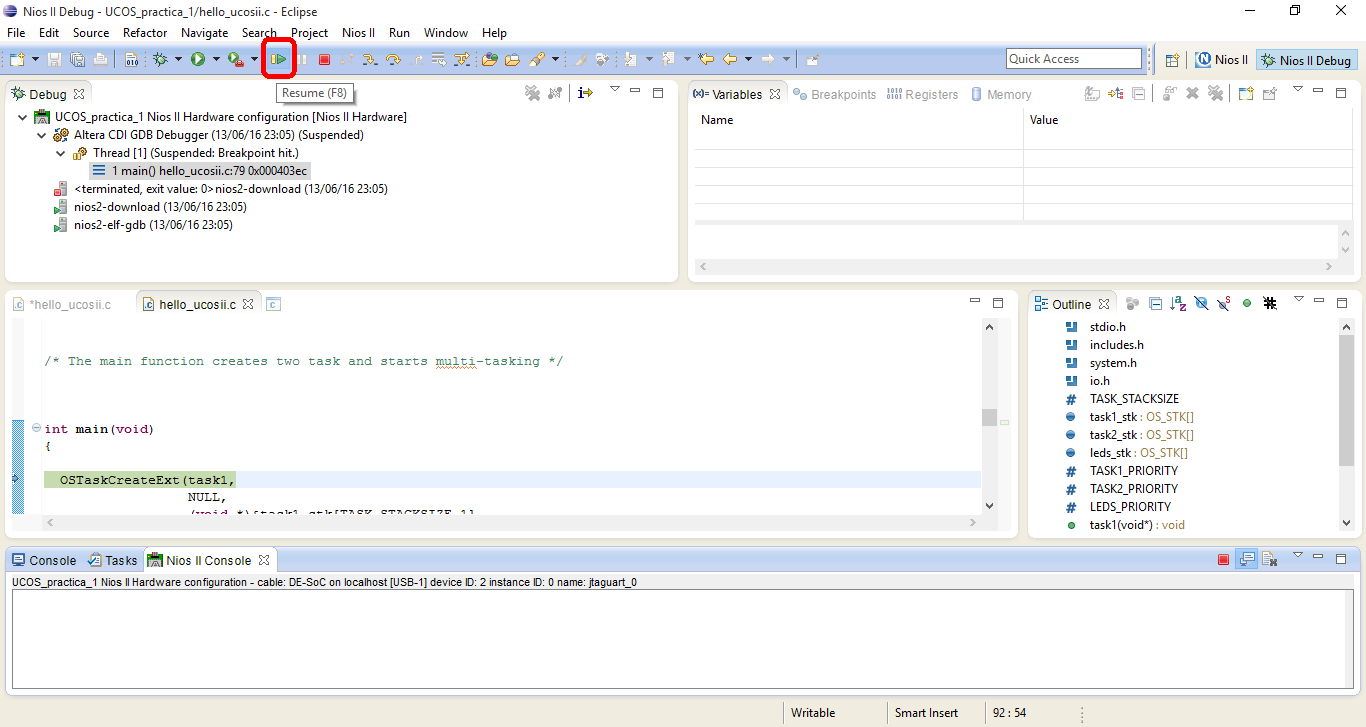Launch the Debug bug icon in main toolbar

point(160,60)
